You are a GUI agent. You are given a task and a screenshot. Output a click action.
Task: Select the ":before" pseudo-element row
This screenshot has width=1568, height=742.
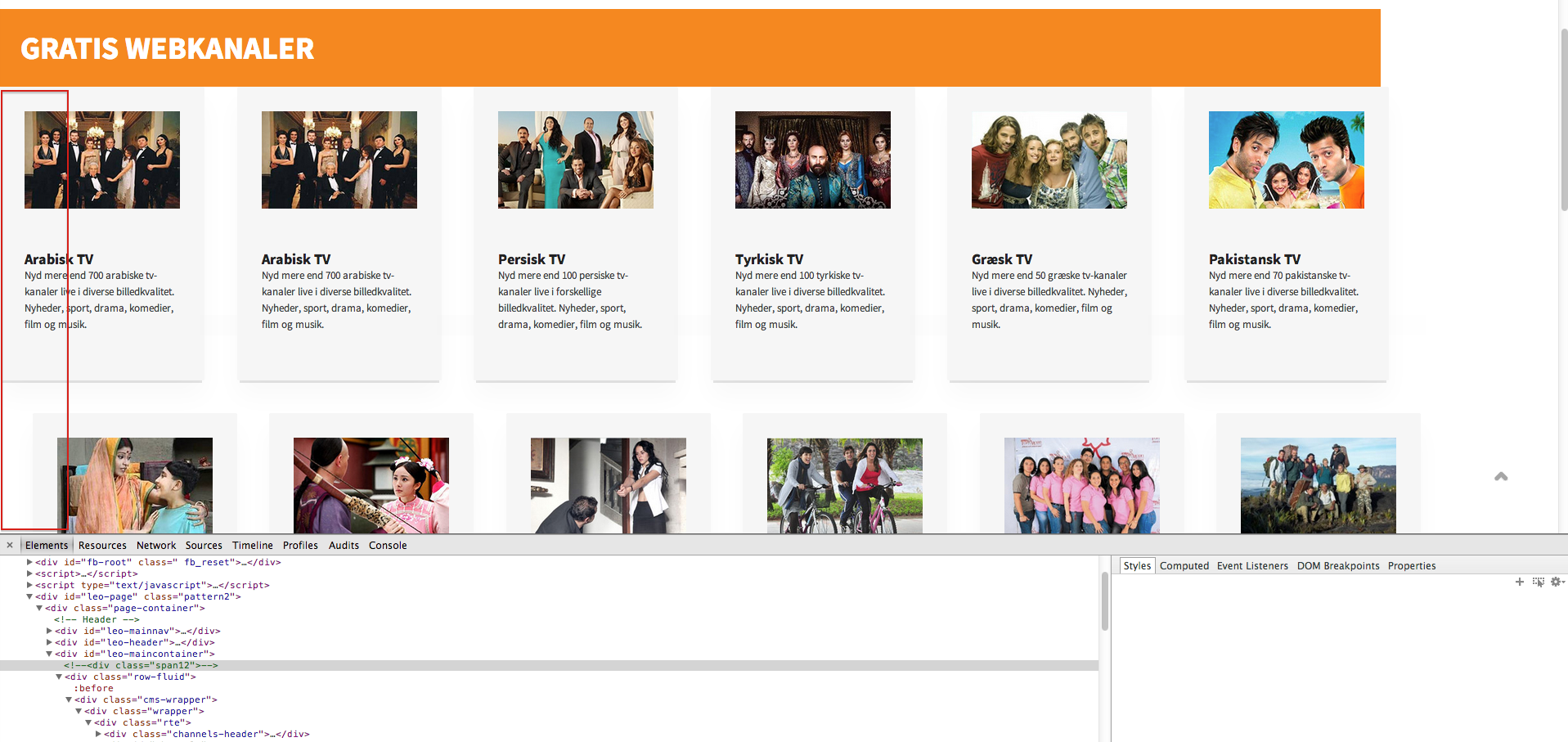[93, 688]
